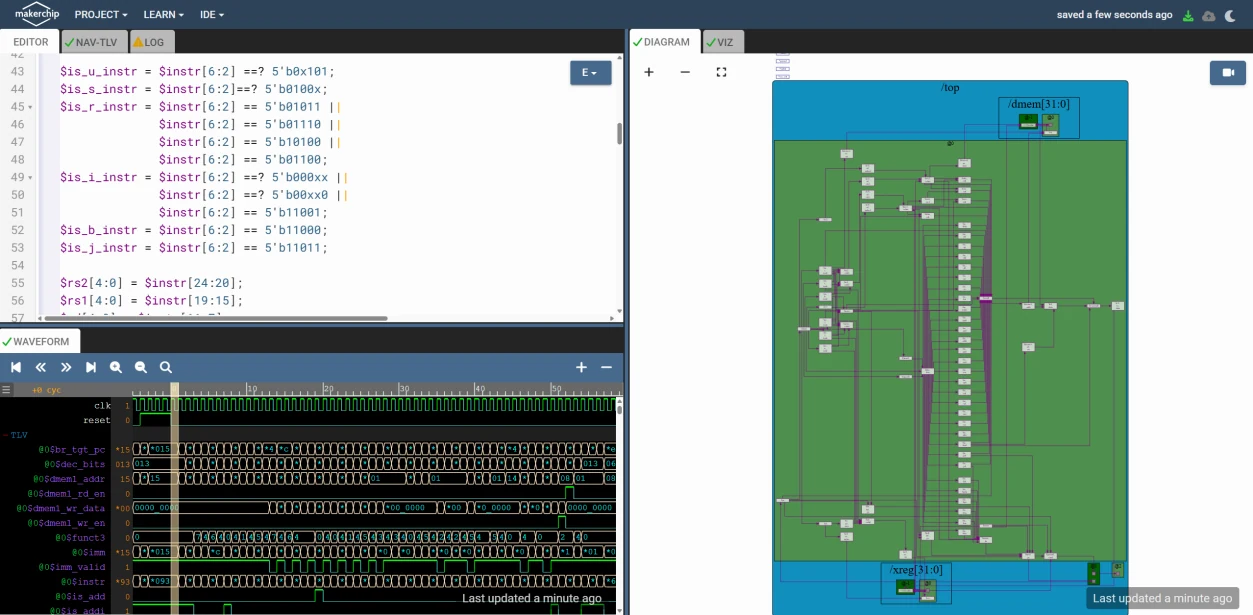
Task: Click cycle 10 on the waveform ruler
Action: click(x=250, y=390)
